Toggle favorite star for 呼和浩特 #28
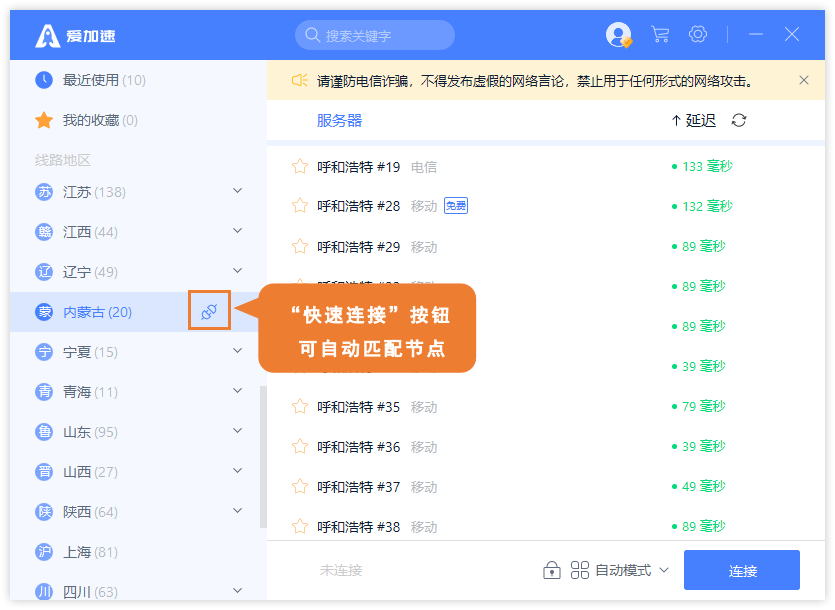Screen dimensions: 835x610 [300, 206]
